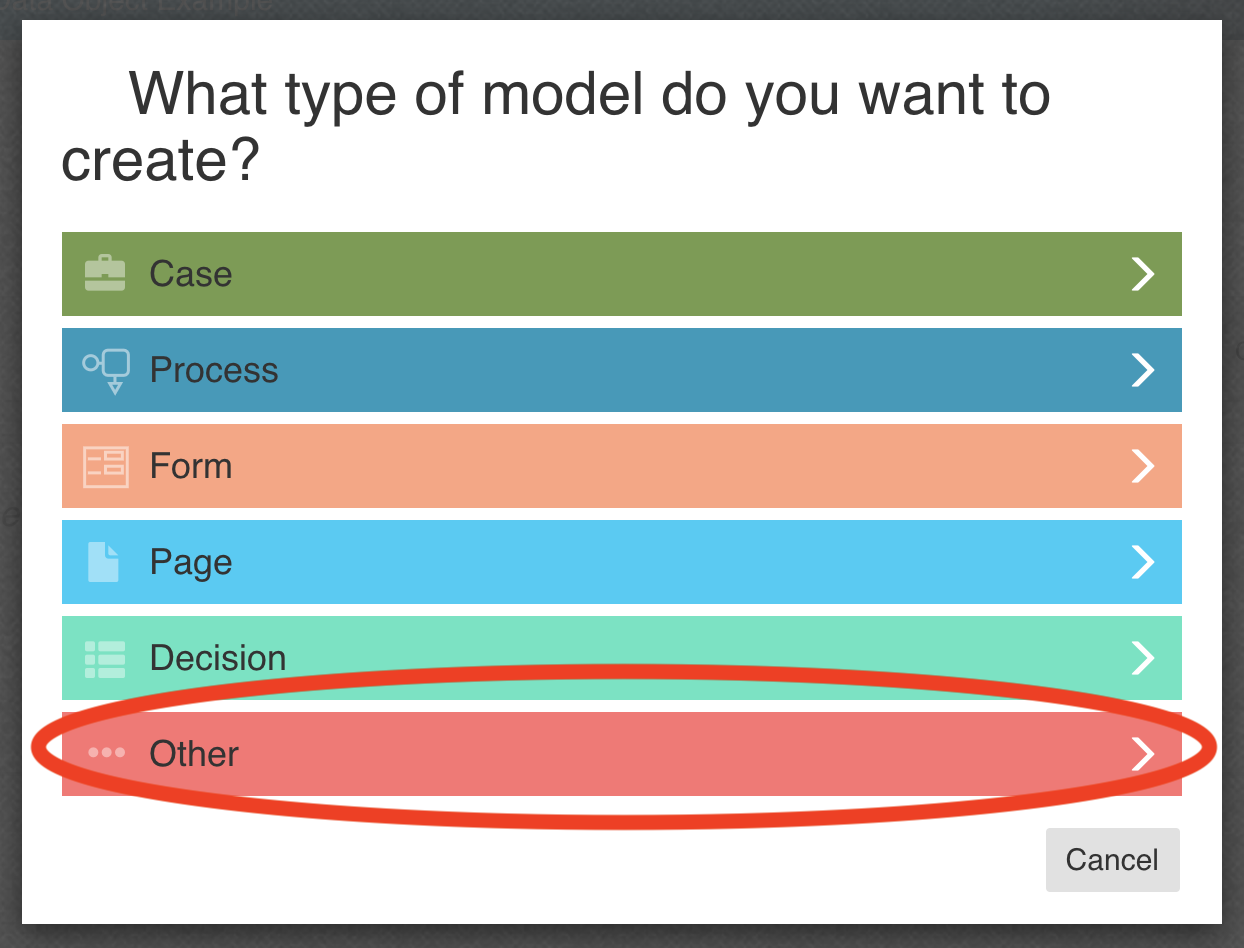Image resolution: width=1244 pixels, height=948 pixels.
Task: Expand the Page row arrow
Action: tap(1142, 561)
